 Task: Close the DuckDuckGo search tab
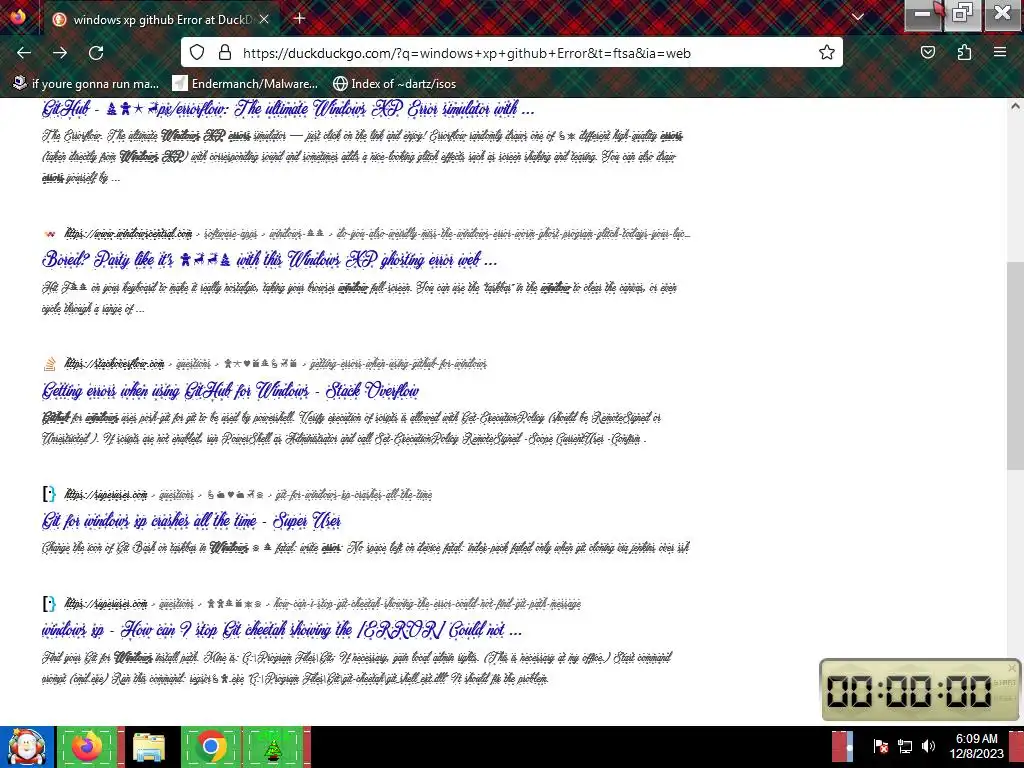pyautogui.click(x=264, y=20)
